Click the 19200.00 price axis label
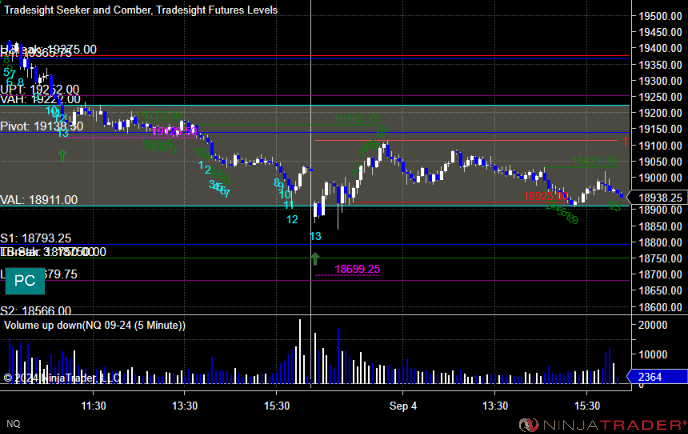Viewport: 688px width, 434px height. (660, 113)
